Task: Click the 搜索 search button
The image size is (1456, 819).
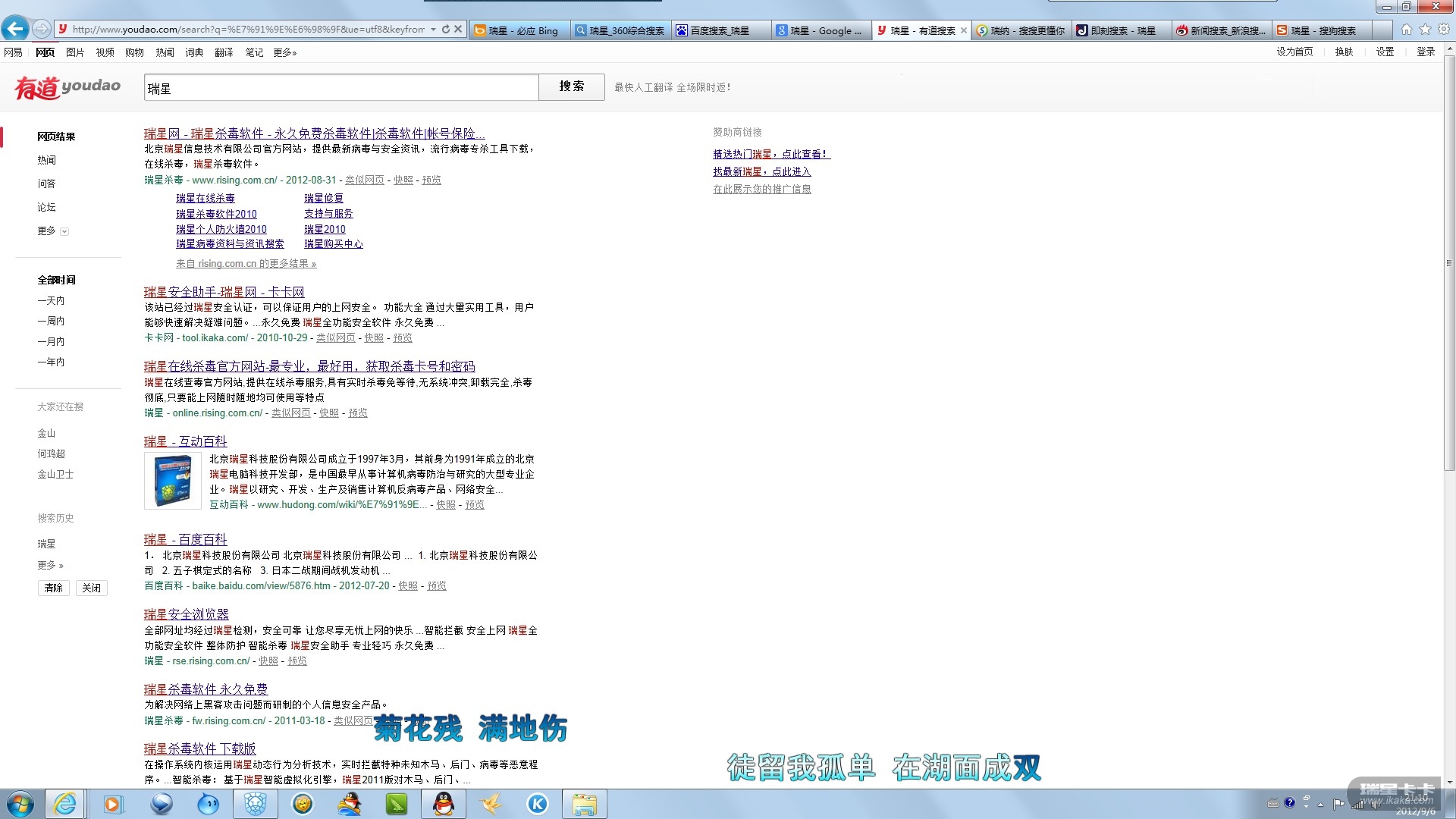Action: coord(571,87)
